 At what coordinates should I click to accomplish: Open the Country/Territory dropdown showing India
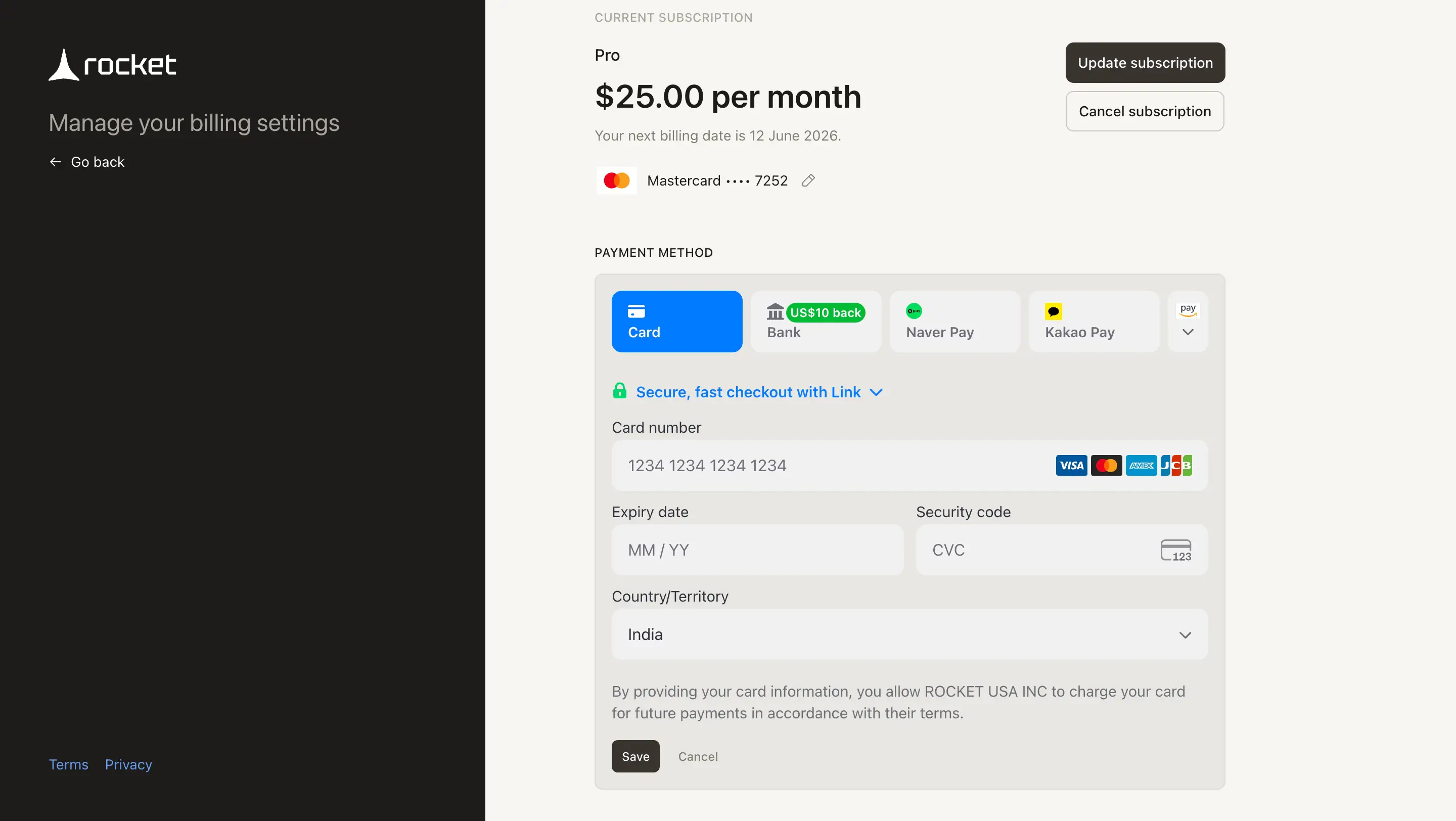[x=909, y=634]
